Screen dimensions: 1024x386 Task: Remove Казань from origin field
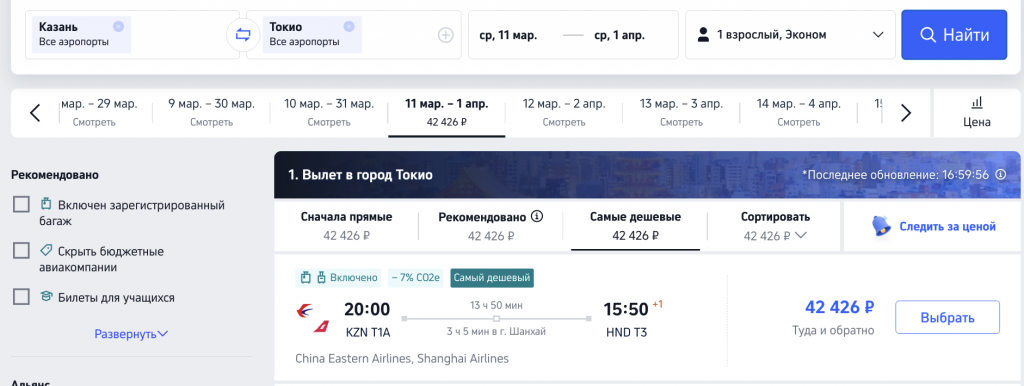point(118,26)
